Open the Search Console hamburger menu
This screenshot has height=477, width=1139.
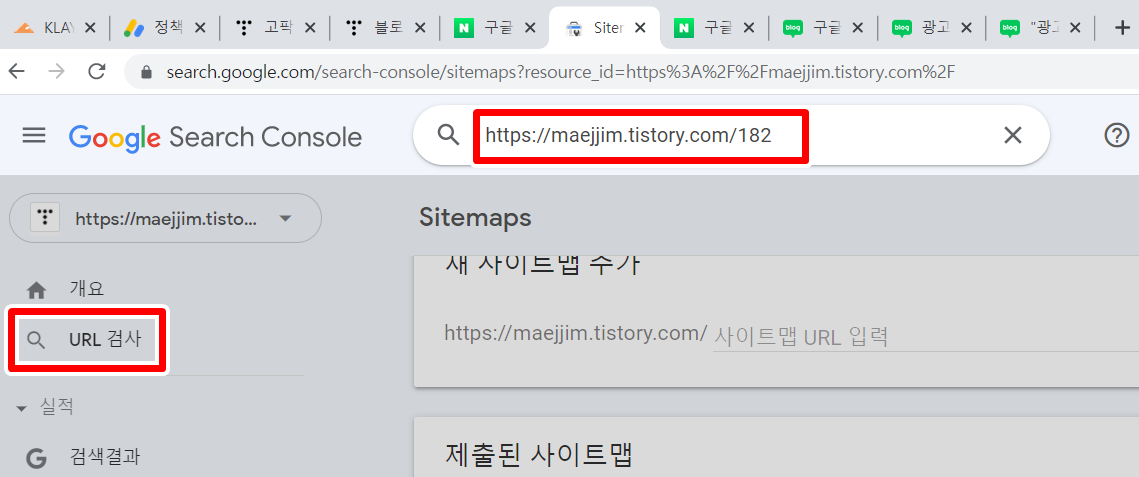point(34,136)
